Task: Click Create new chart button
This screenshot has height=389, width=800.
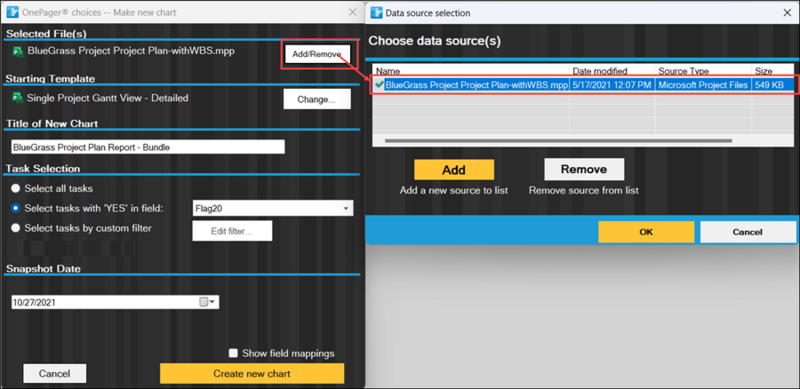Action: (252, 373)
